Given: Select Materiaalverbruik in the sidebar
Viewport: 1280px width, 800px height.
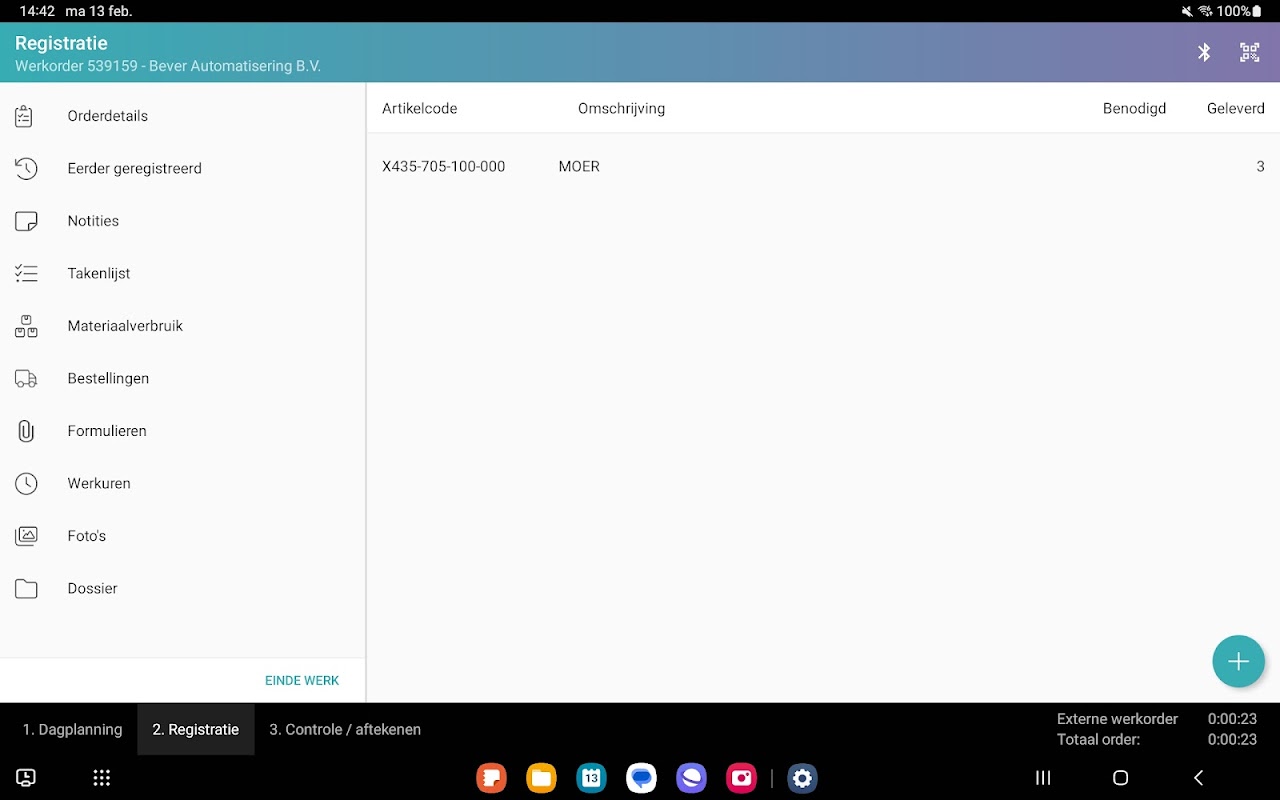Looking at the screenshot, I should point(124,326).
